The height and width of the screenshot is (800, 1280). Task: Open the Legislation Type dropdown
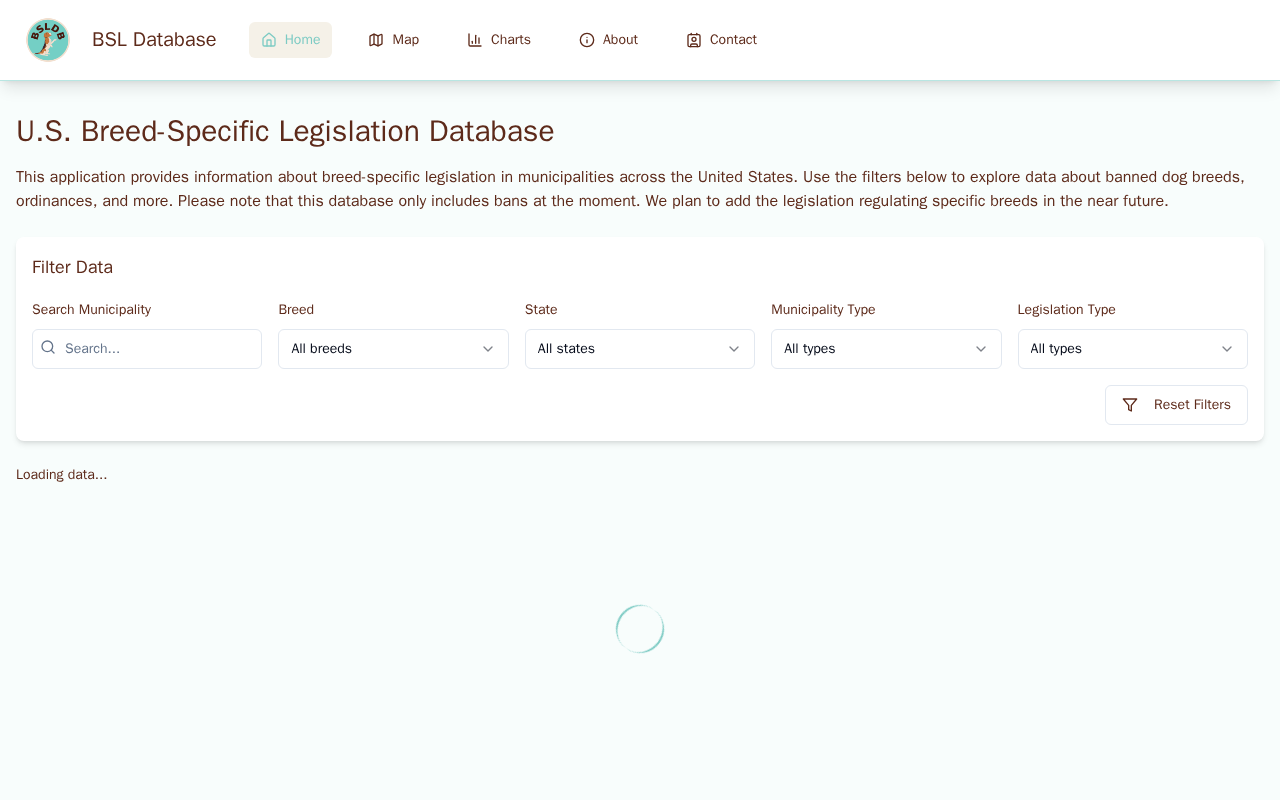1133,349
